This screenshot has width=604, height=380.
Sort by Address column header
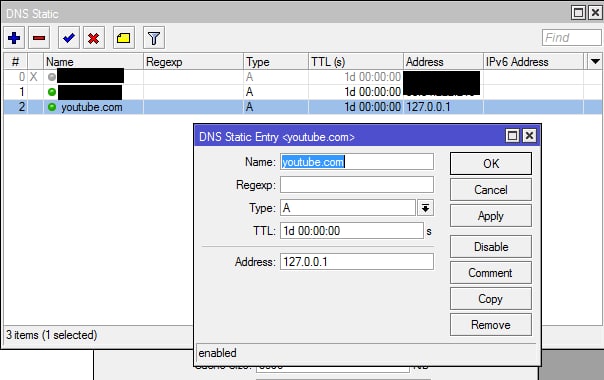(443, 62)
